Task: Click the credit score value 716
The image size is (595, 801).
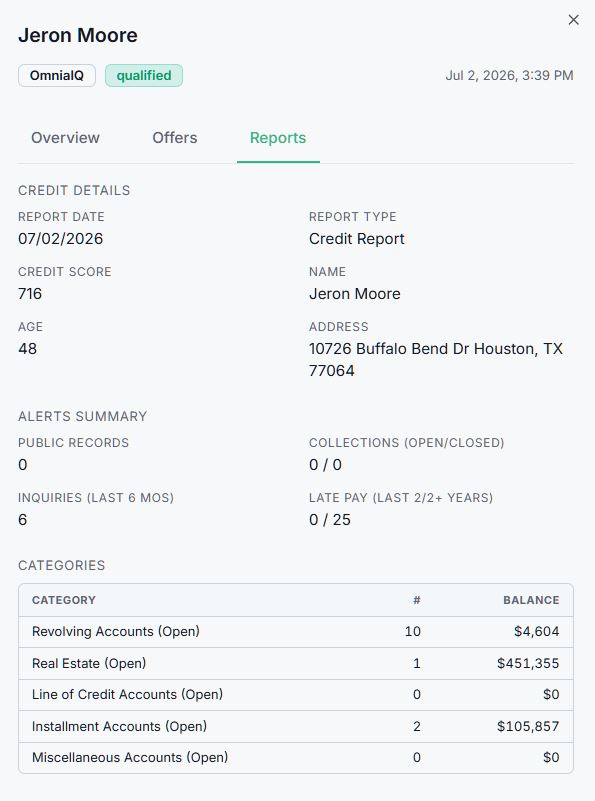Action: [x=30, y=294]
